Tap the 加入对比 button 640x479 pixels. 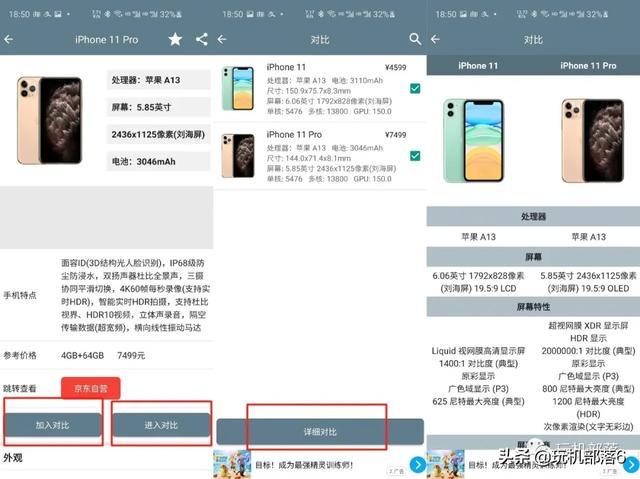coord(53,425)
